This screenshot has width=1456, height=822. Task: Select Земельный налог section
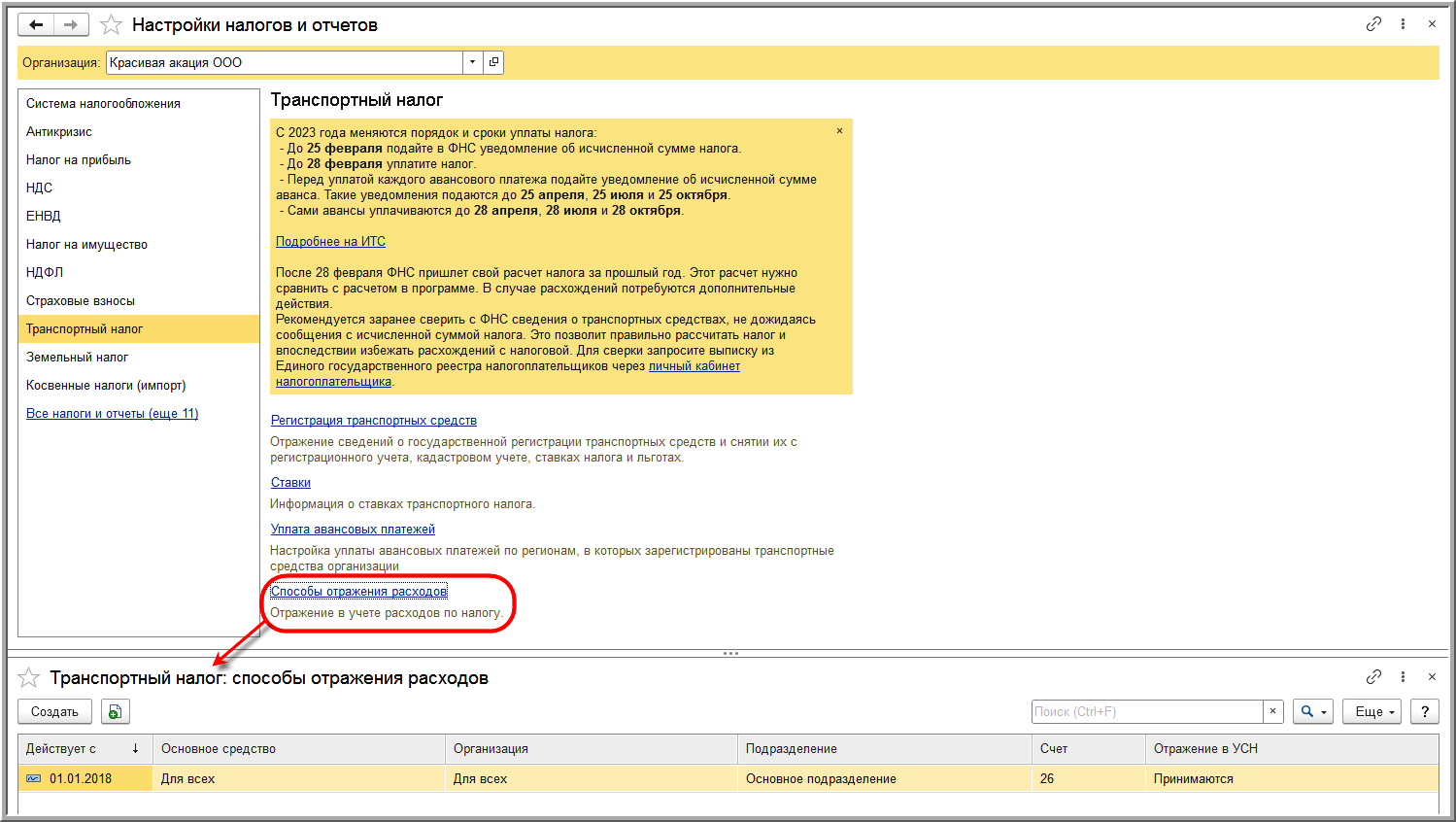139,357
